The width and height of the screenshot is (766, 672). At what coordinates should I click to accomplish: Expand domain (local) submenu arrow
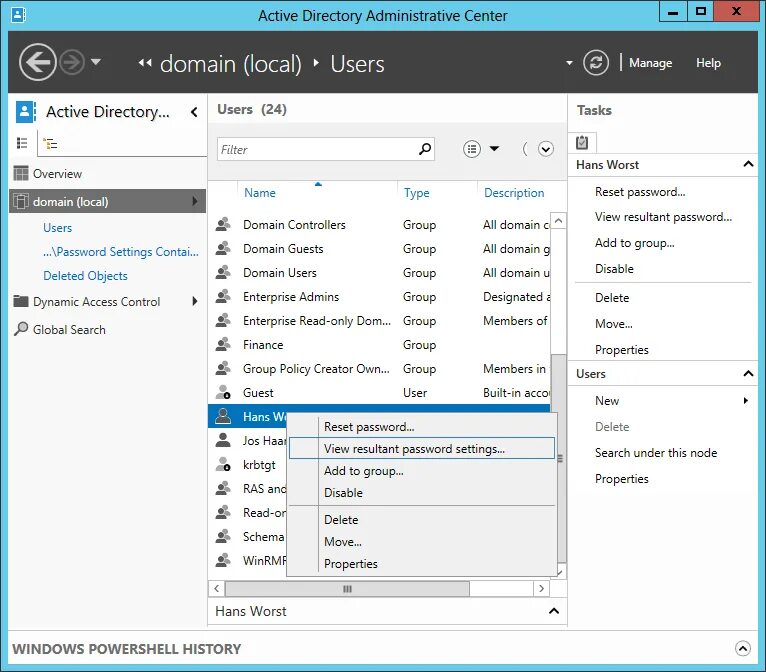click(195, 201)
